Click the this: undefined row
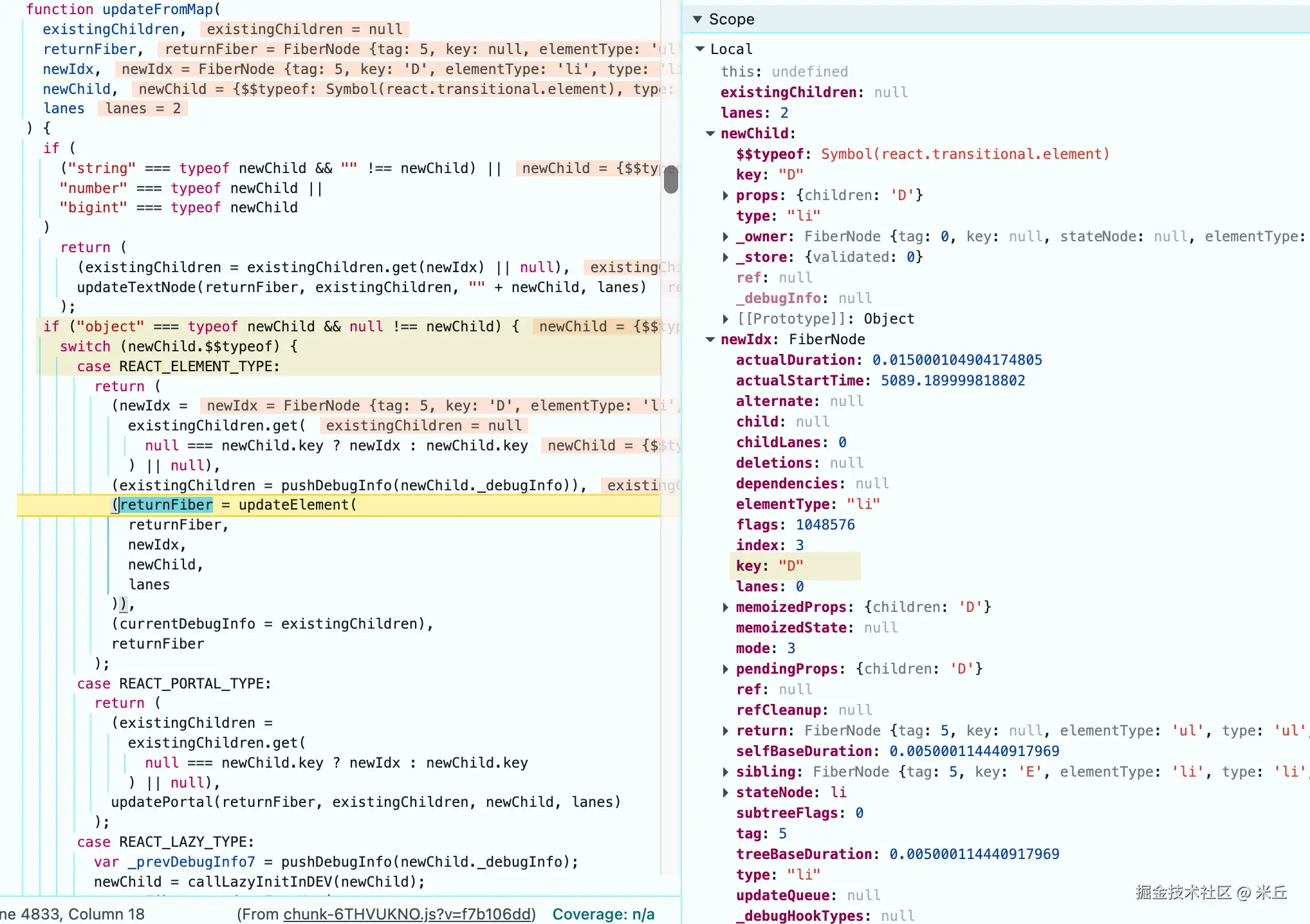Screen dimensions: 1310x924 (784, 71)
